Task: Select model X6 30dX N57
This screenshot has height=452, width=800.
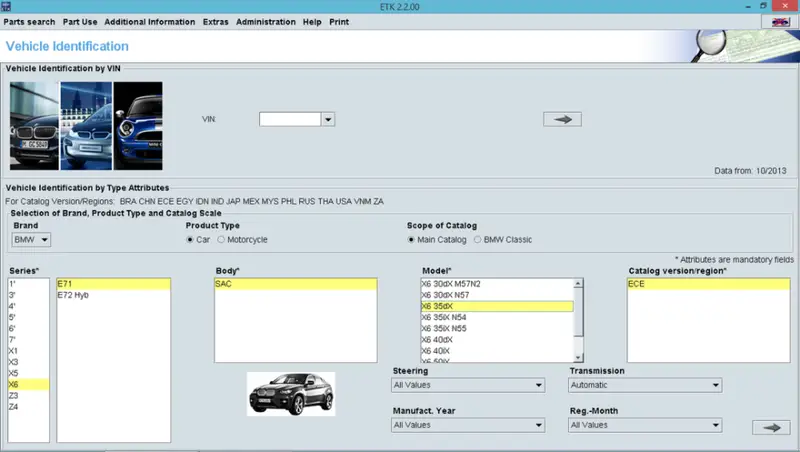Action: pyautogui.click(x=497, y=295)
